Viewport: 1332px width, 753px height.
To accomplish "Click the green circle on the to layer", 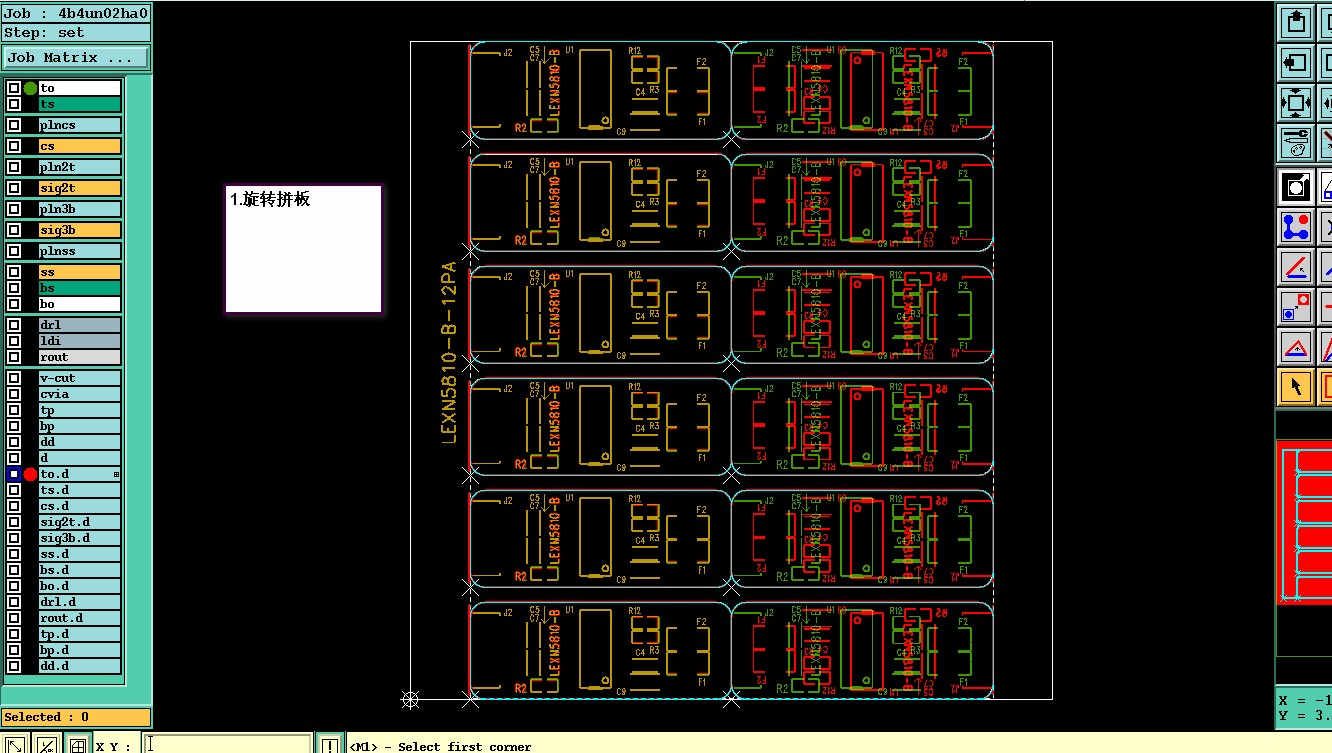I will coord(30,88).
